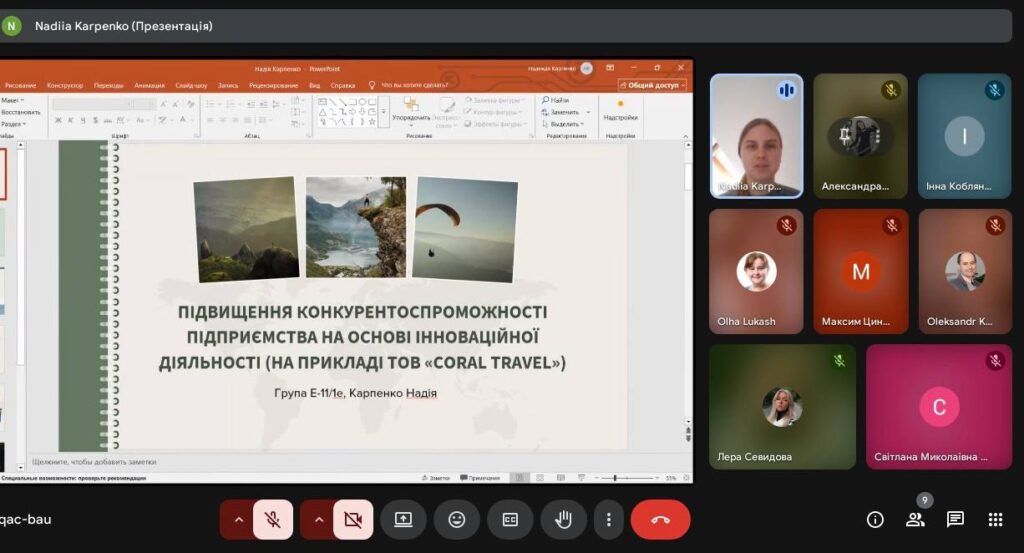
Task: Open the Слайд-шоу ribbon tab
Action: tap(191, 86)
